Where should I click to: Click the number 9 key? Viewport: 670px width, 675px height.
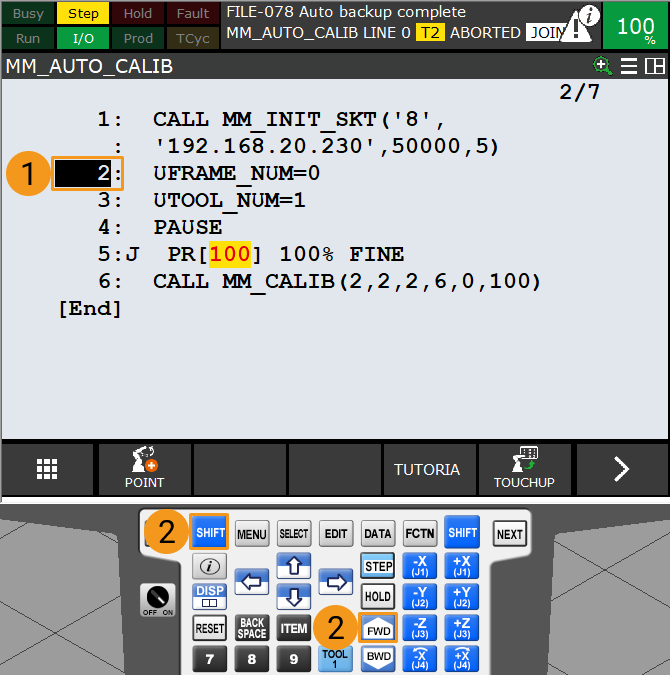[294, 659]
